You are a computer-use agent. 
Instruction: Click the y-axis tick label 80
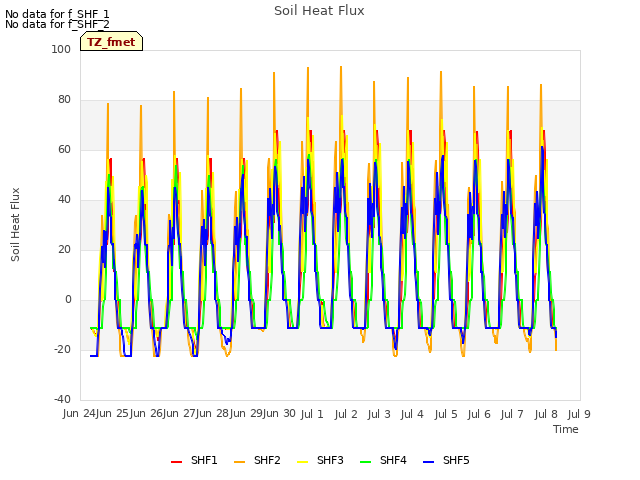pos(64,100)
